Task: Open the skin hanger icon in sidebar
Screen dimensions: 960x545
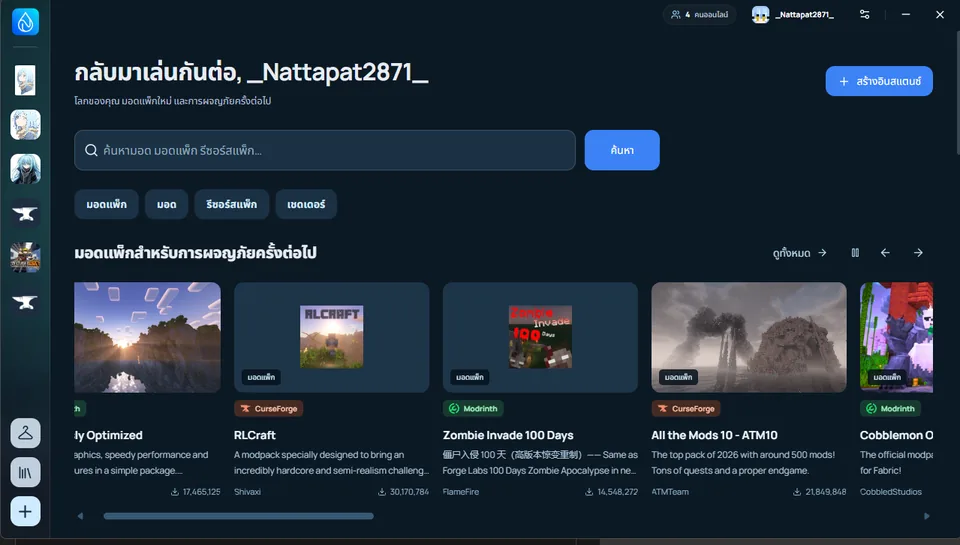Action: pos(25,433)
